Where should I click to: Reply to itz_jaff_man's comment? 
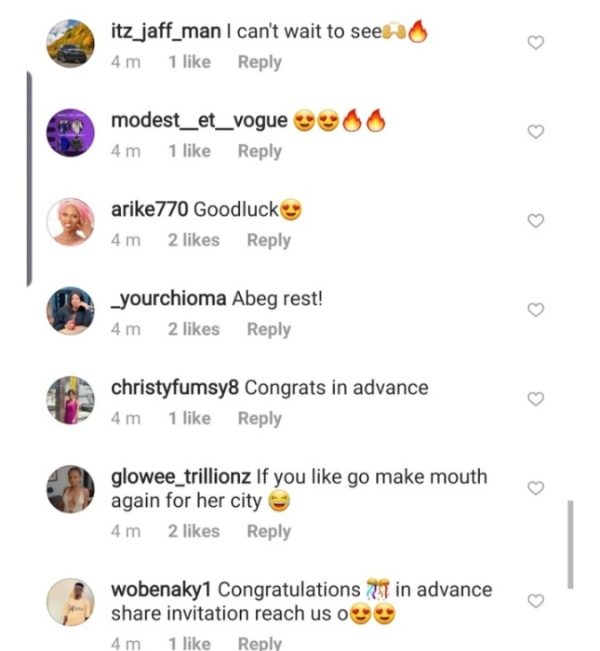(x=259, y=62)
